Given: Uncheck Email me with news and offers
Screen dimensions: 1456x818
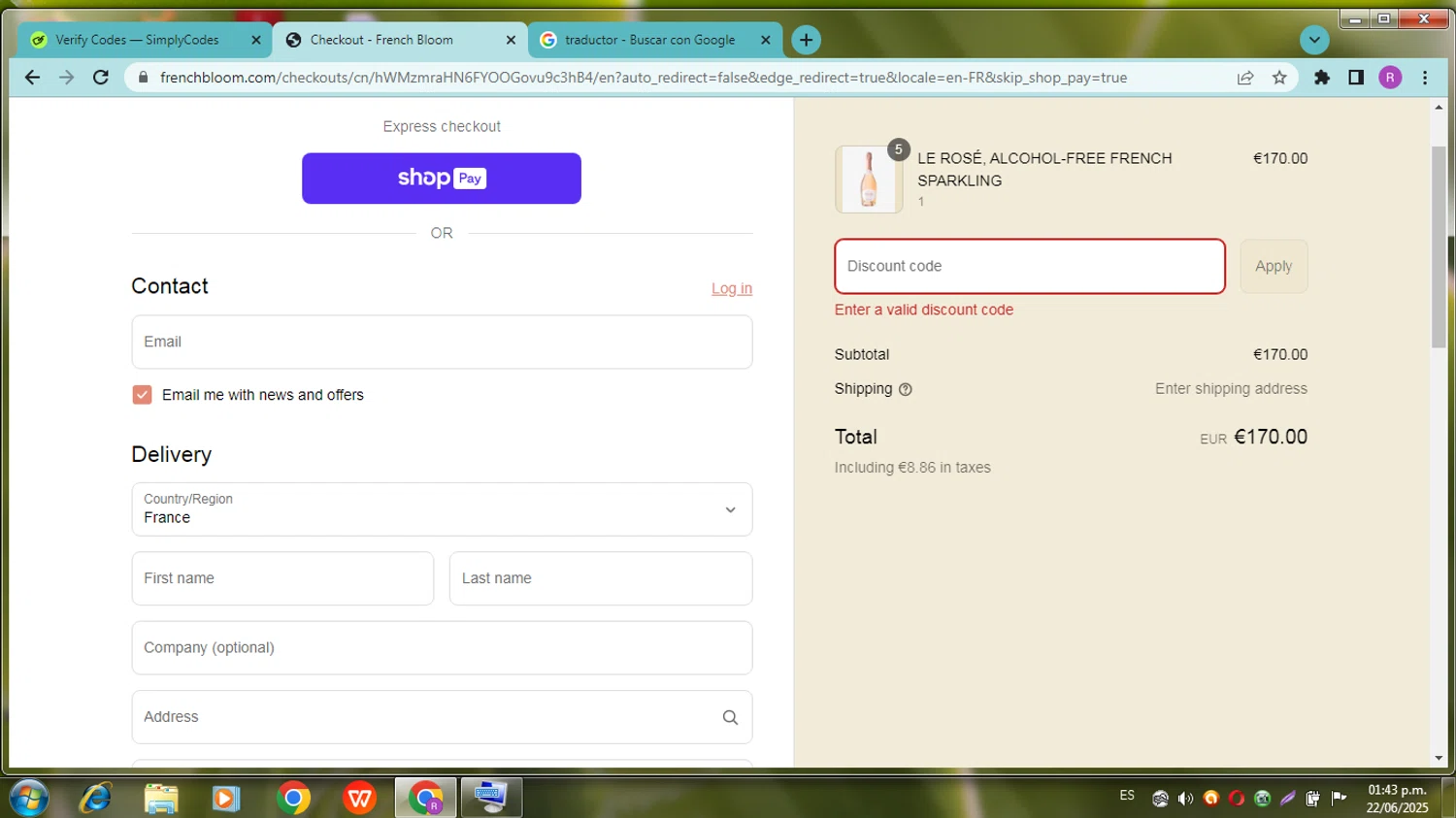Looking at the screenshot, I should tap(142, 395).
